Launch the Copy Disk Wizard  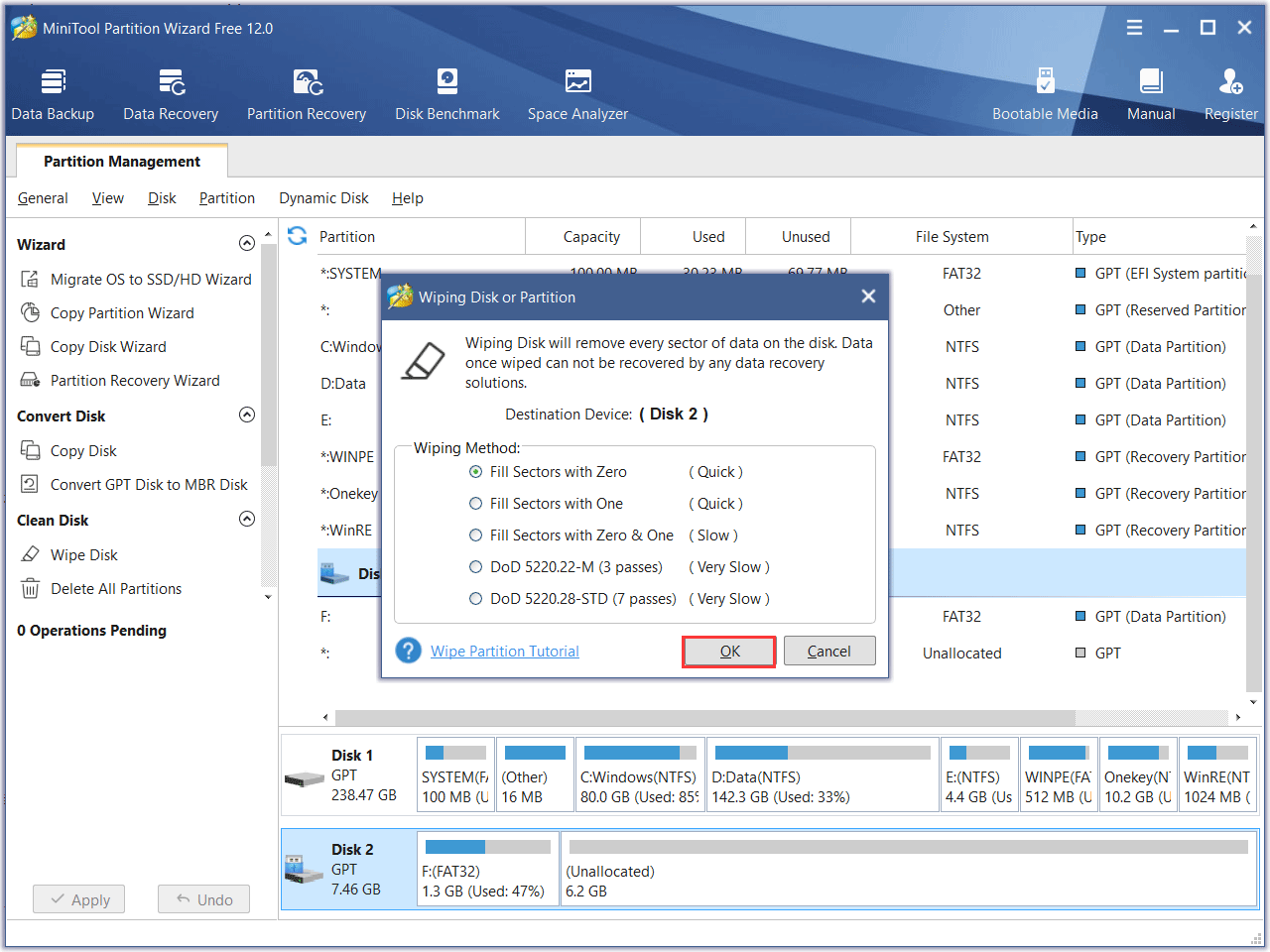pos(94,347)
